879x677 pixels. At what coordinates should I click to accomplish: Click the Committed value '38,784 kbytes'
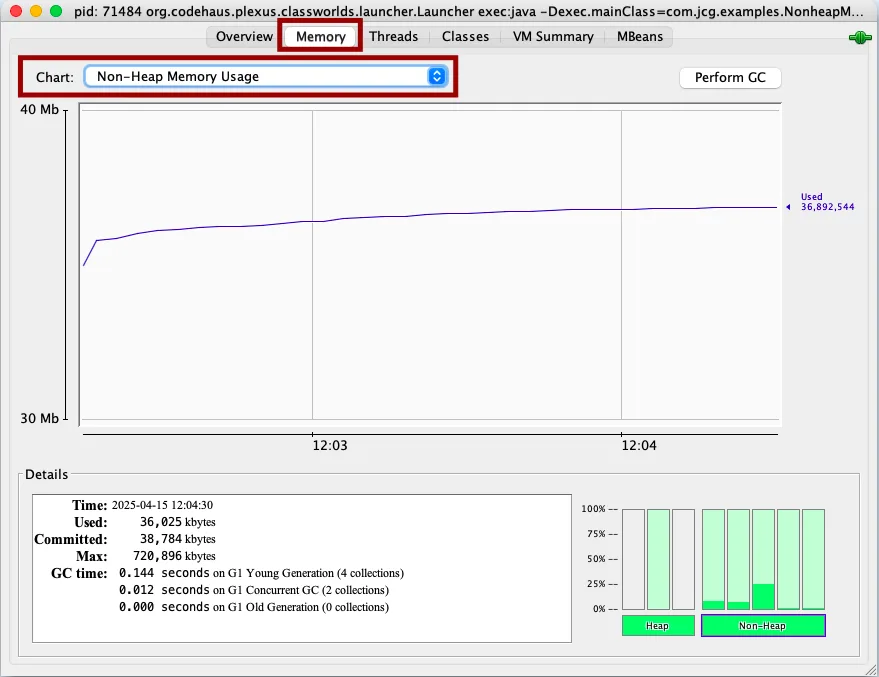point(177,539)
